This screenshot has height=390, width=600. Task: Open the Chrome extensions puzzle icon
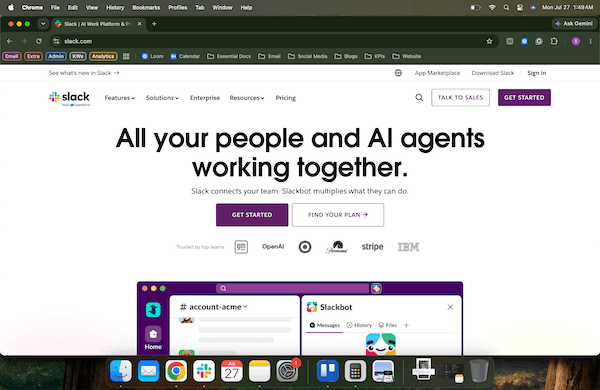point(554,41)
